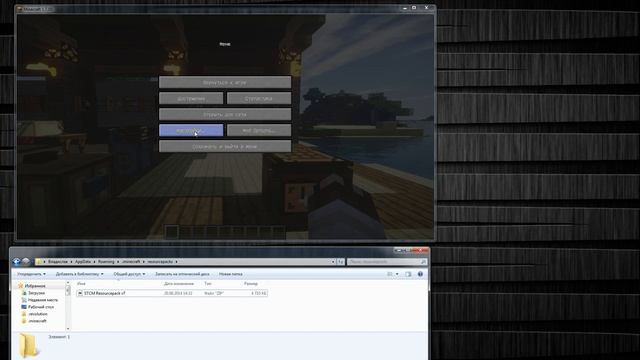Select Roaming in the address breadcrumb
This screenshot has height=360, width=640.
click(106, 262)
